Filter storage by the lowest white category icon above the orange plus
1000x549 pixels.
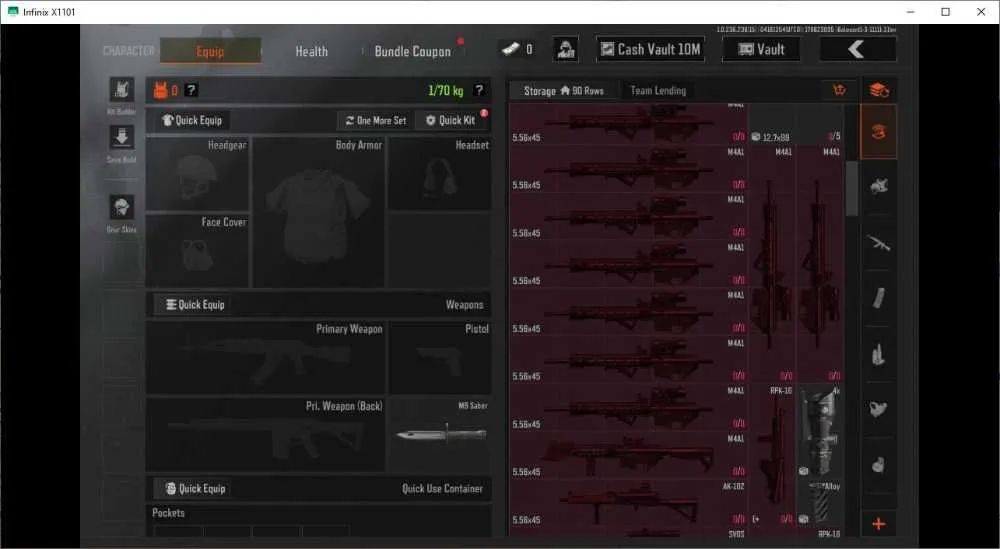pos(879,465)
